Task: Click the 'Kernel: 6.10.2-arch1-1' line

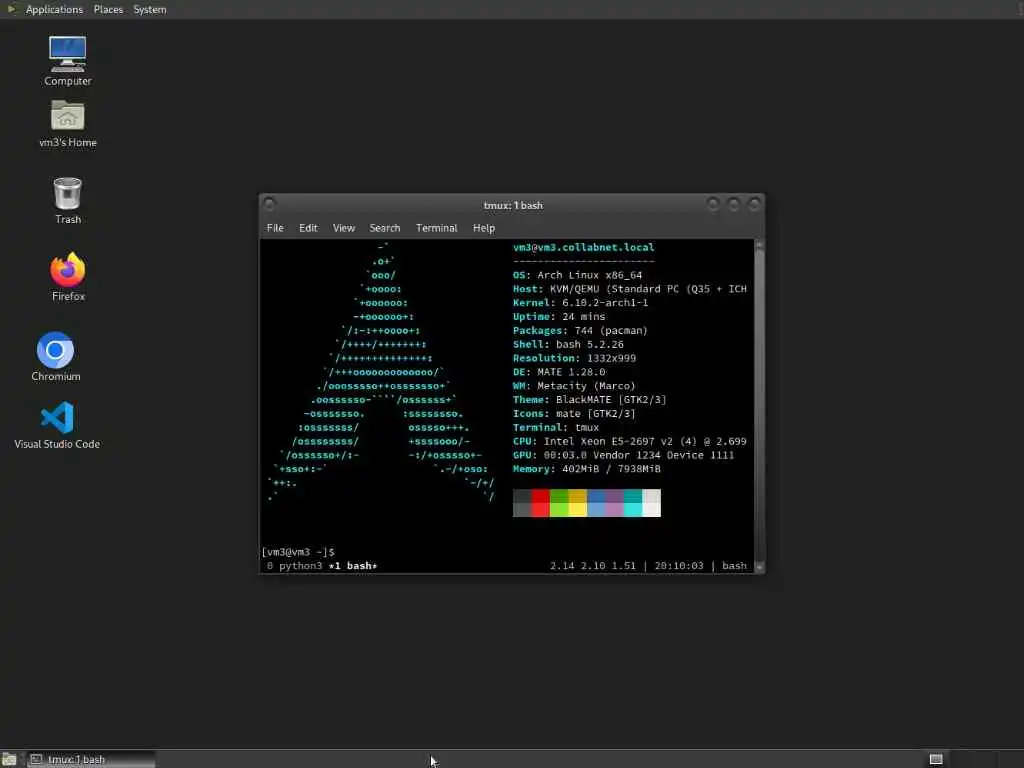Action: pos(581,302)
